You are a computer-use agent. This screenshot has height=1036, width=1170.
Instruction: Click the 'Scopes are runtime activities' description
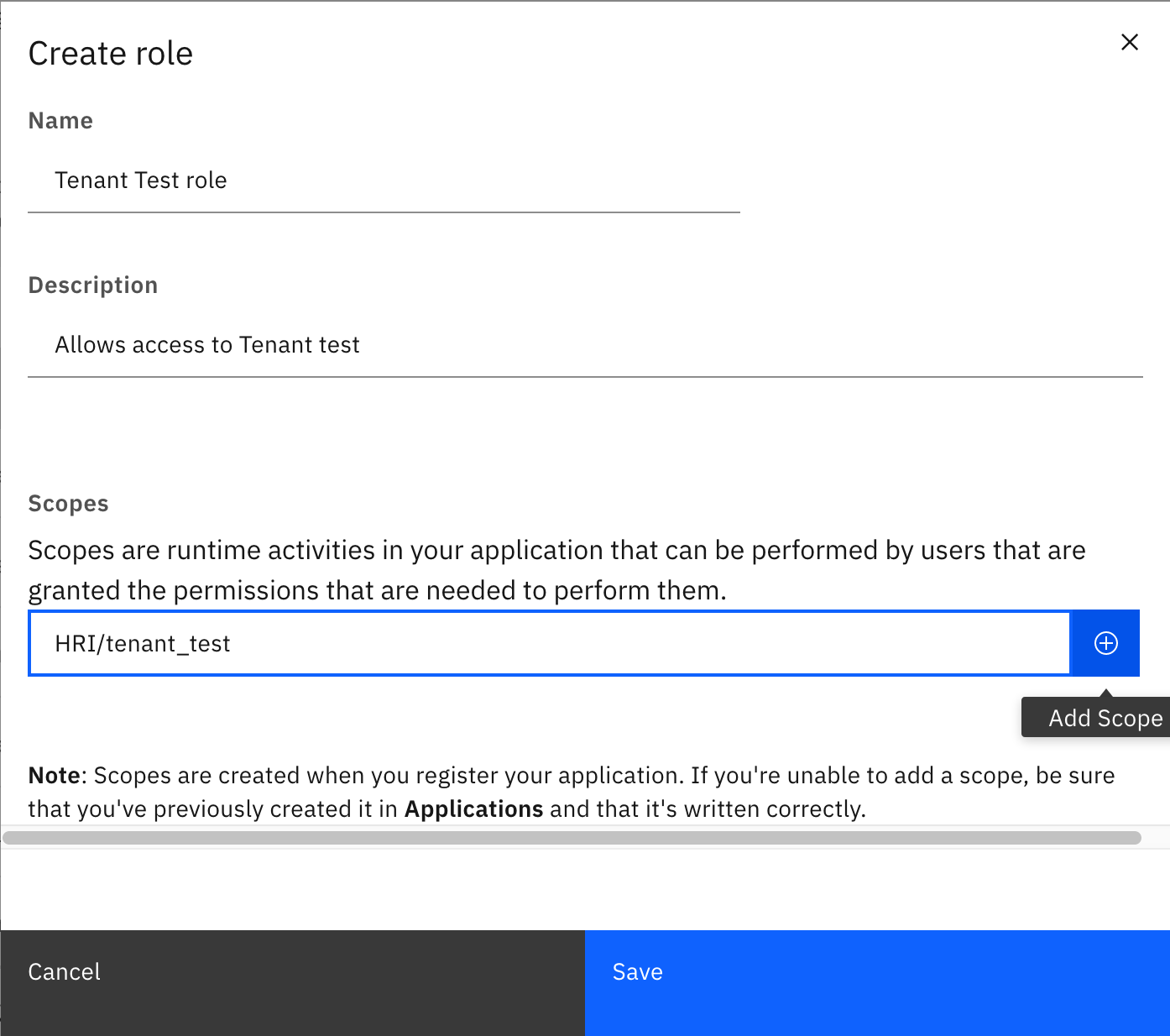[x=557, y=570]
